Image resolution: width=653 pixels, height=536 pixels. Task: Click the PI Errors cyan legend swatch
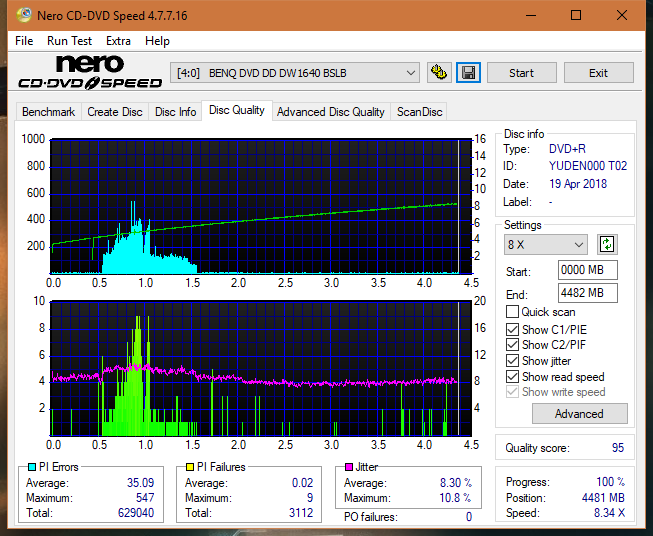[x=31, y=467]
